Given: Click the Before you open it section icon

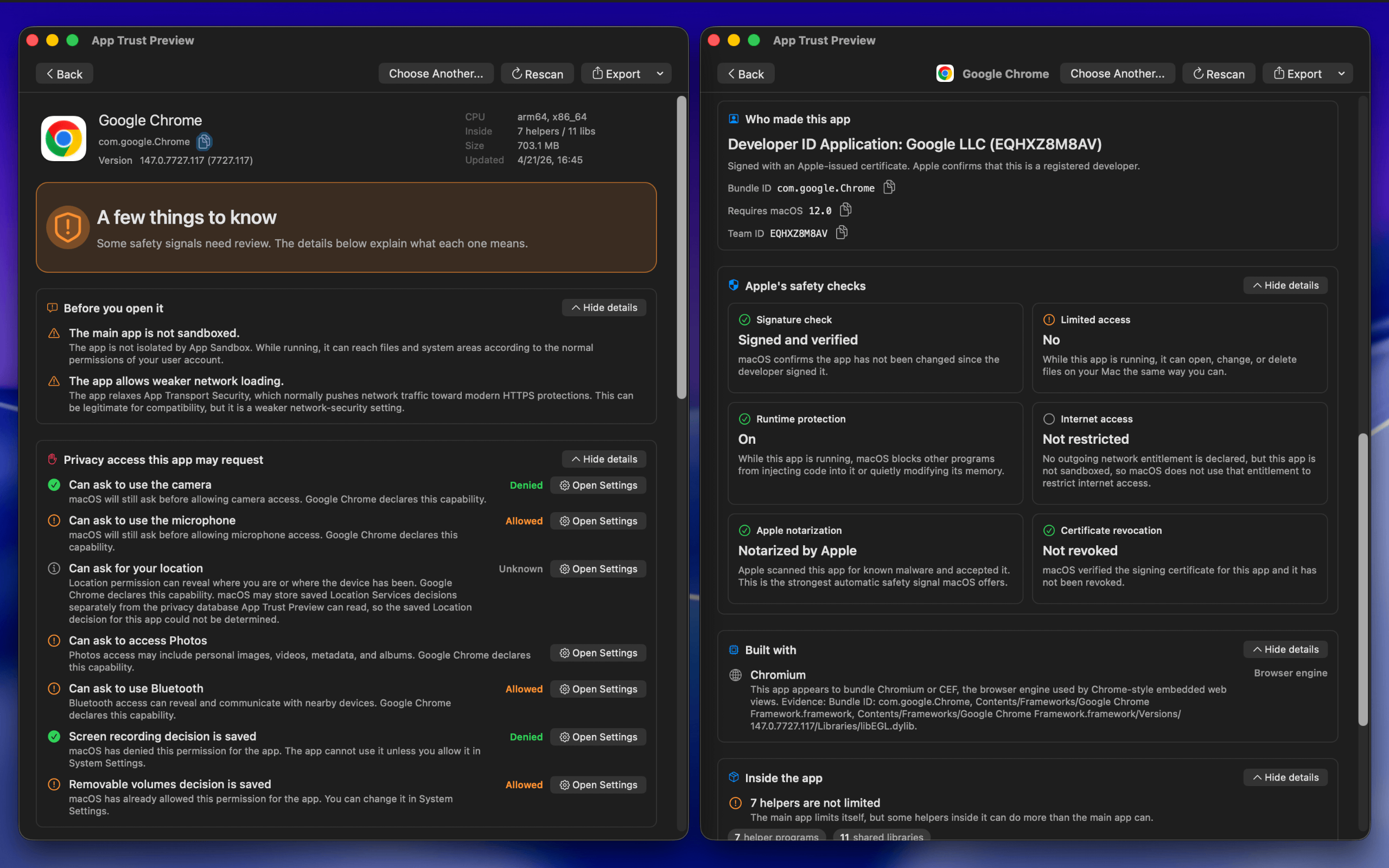Looking at the screenshot, I should click(52, 308).
